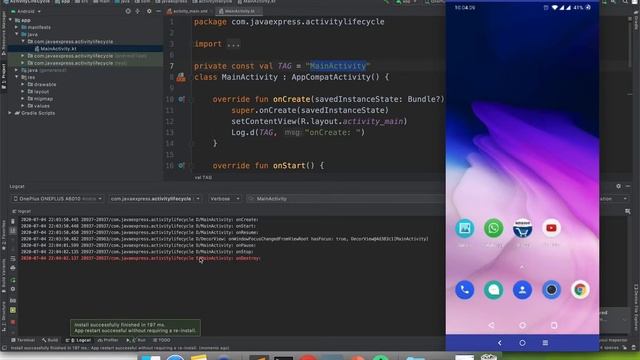Click mirror window menu icon in blue bar
The width and height of the screenshot is (640, 360).
click(545, 343)
